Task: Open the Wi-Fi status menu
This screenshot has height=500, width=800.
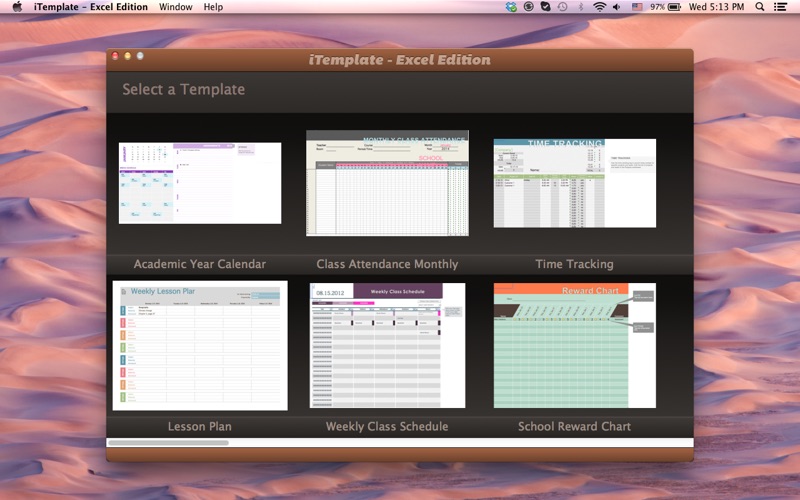Action: pyautogui.click(x=599, y=7)
